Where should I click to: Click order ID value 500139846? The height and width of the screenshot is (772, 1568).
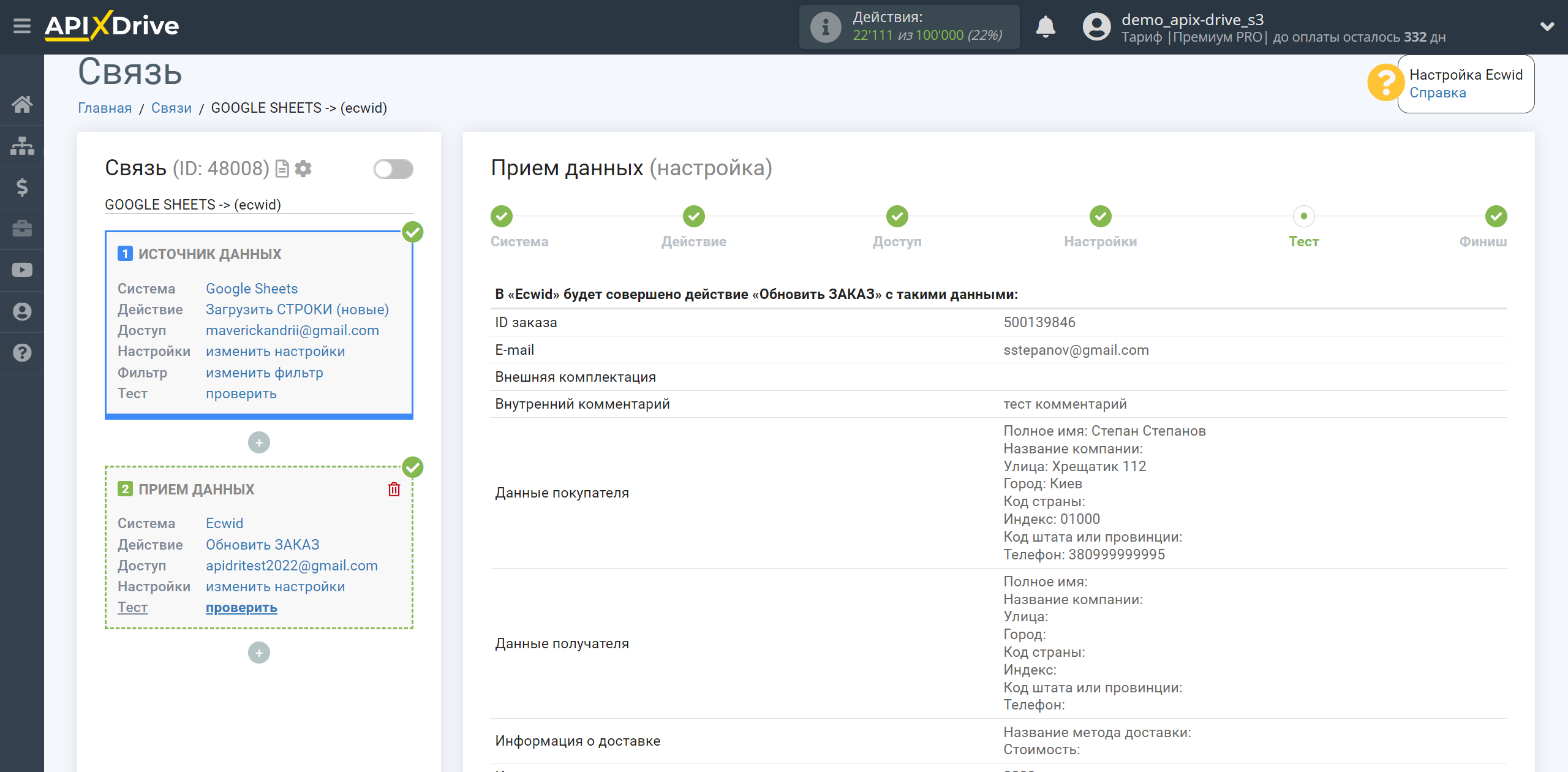click(x=1039, y=322)
